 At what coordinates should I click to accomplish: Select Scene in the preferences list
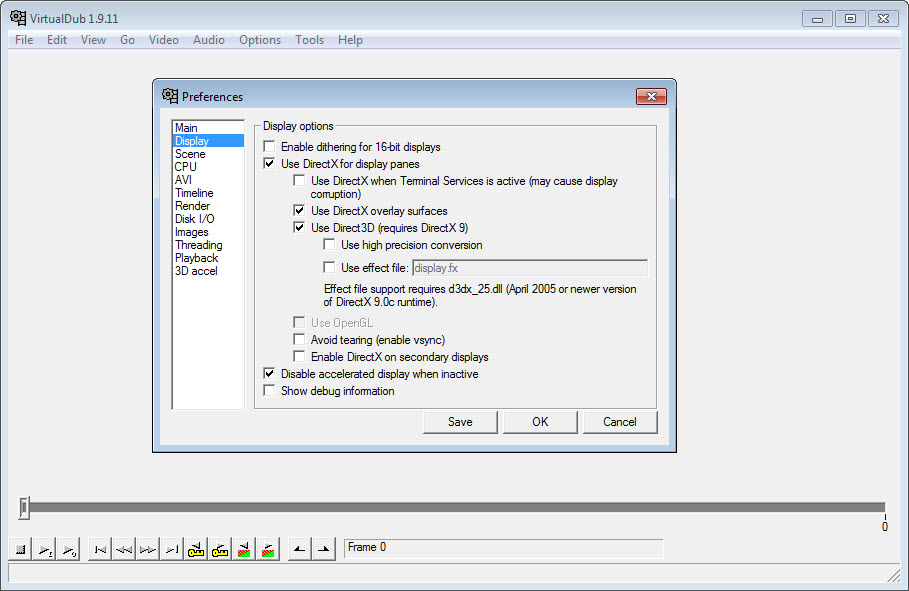[208, 154]
